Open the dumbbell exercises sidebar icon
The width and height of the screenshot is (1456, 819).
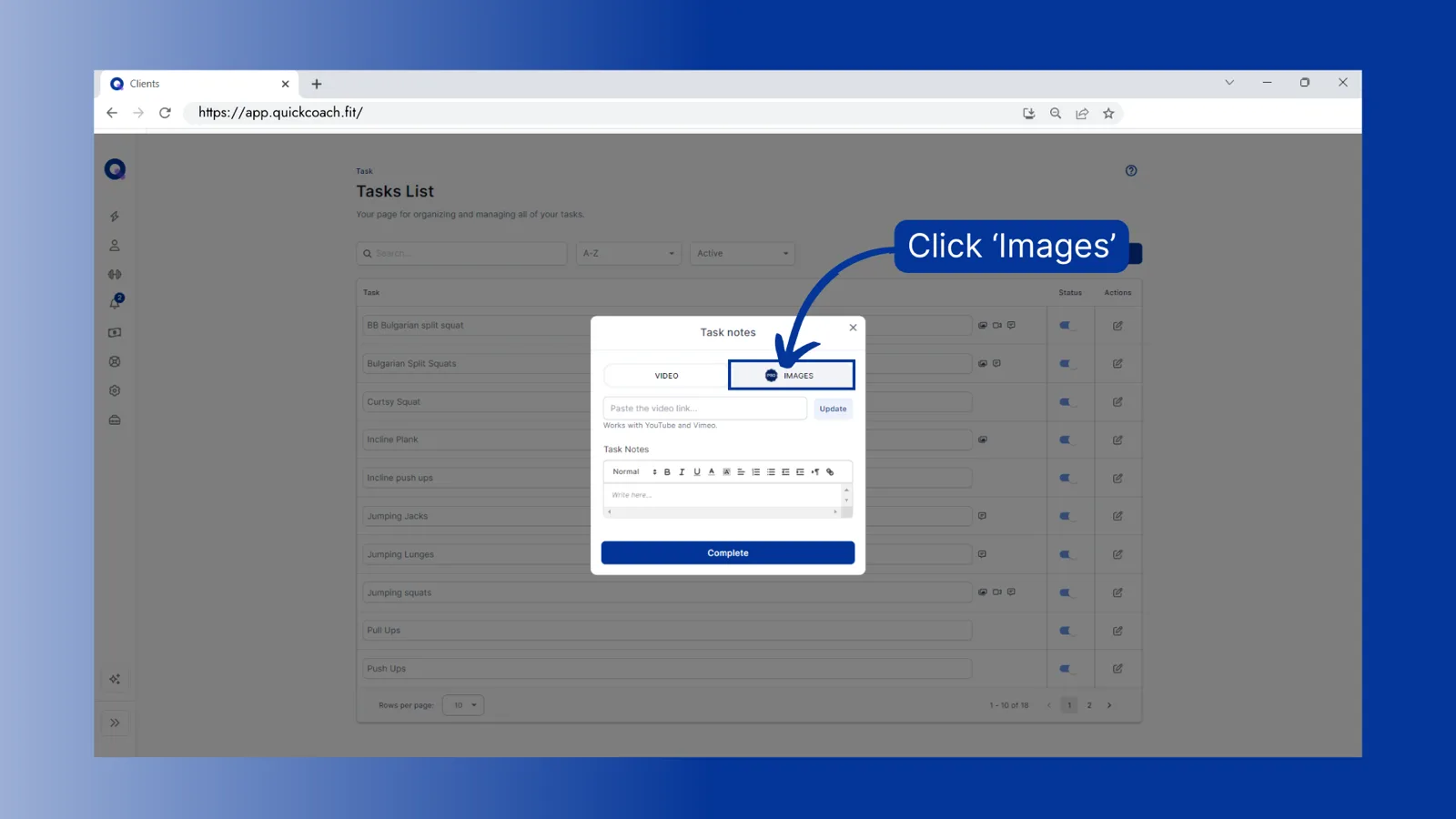click(x=115, y=274)
